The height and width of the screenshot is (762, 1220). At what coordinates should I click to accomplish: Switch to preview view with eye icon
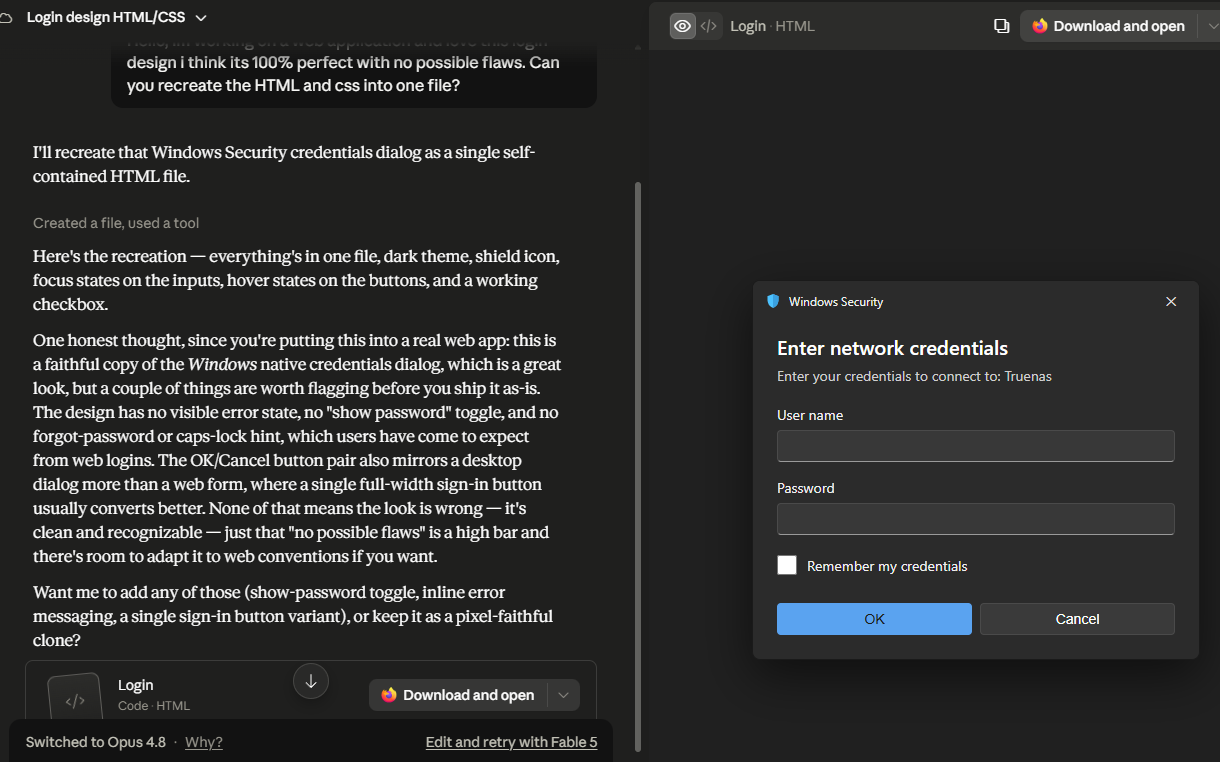tap(683, 26)
